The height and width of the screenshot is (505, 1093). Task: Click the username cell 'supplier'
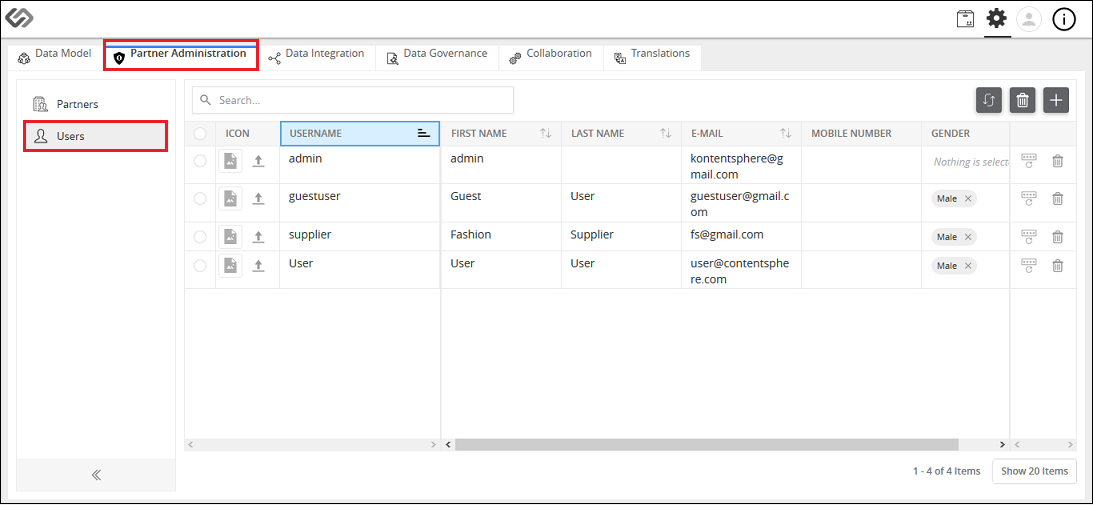309,234
